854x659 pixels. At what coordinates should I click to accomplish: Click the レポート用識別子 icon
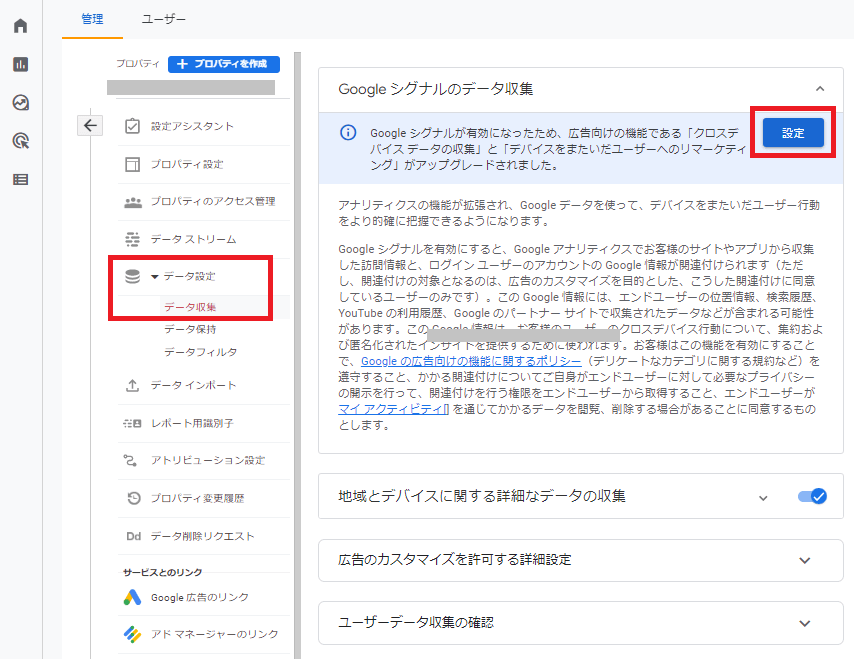pyautogui.click(x=132, y=423)
